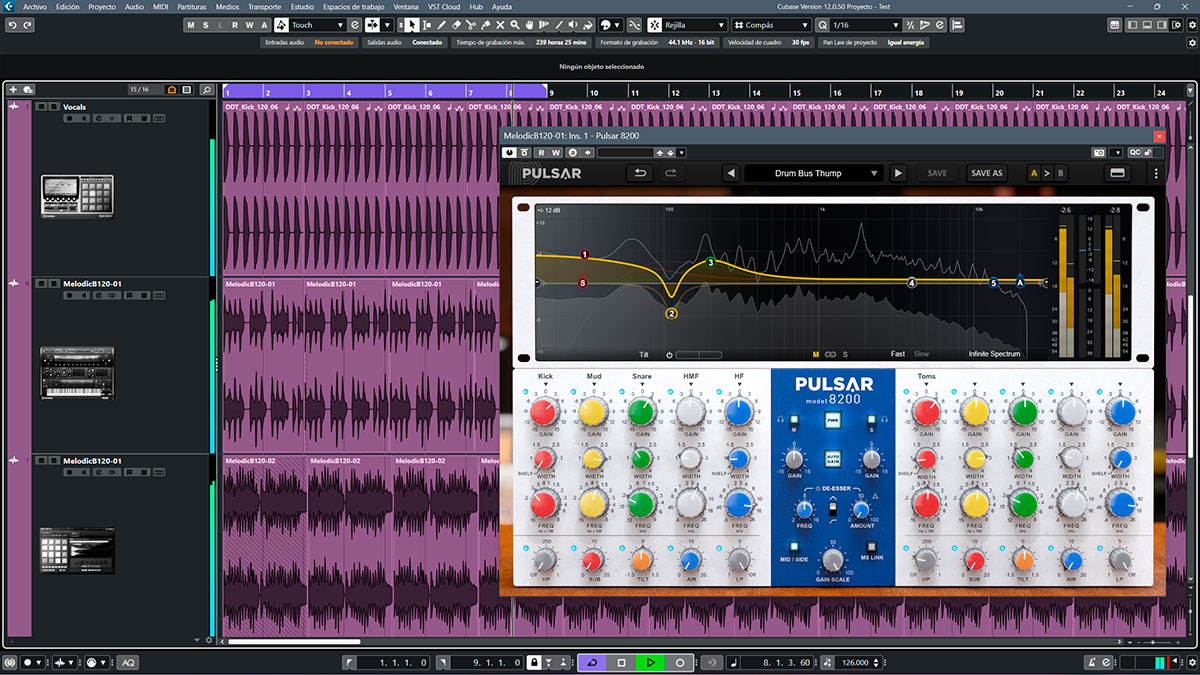The height and width of the screenshot is (675, 1200).
Task: Expand the Toms band type arrow
Action: click(x=926, y=385)
